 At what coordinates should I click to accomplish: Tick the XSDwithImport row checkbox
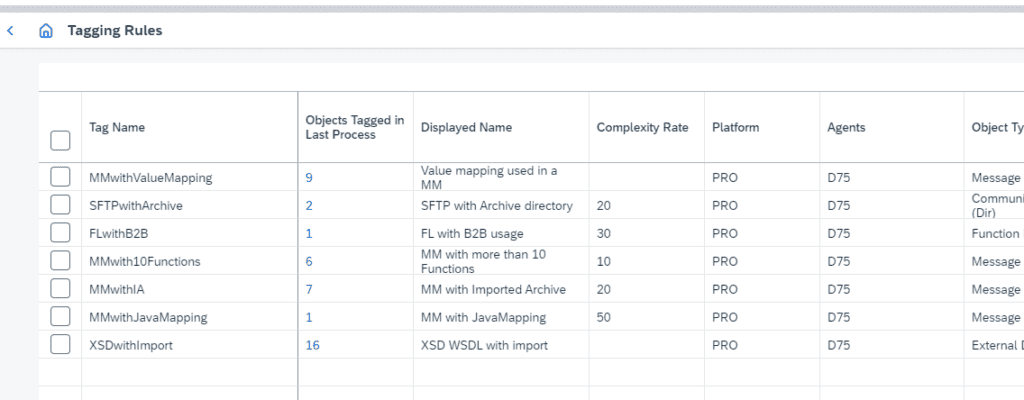tap(60, 345)
